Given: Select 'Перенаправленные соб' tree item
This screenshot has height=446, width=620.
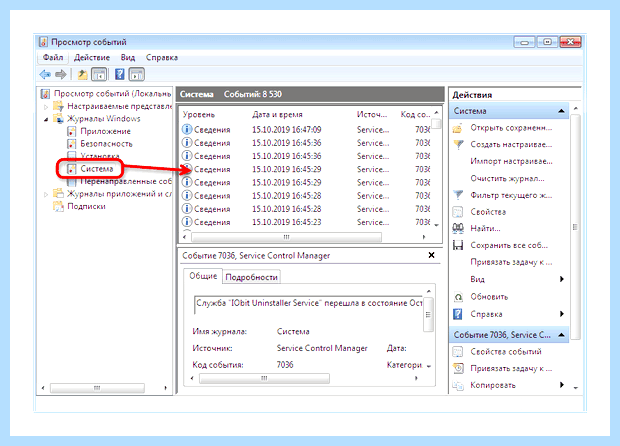Looking at the screenshot, I should pos(126,181).
